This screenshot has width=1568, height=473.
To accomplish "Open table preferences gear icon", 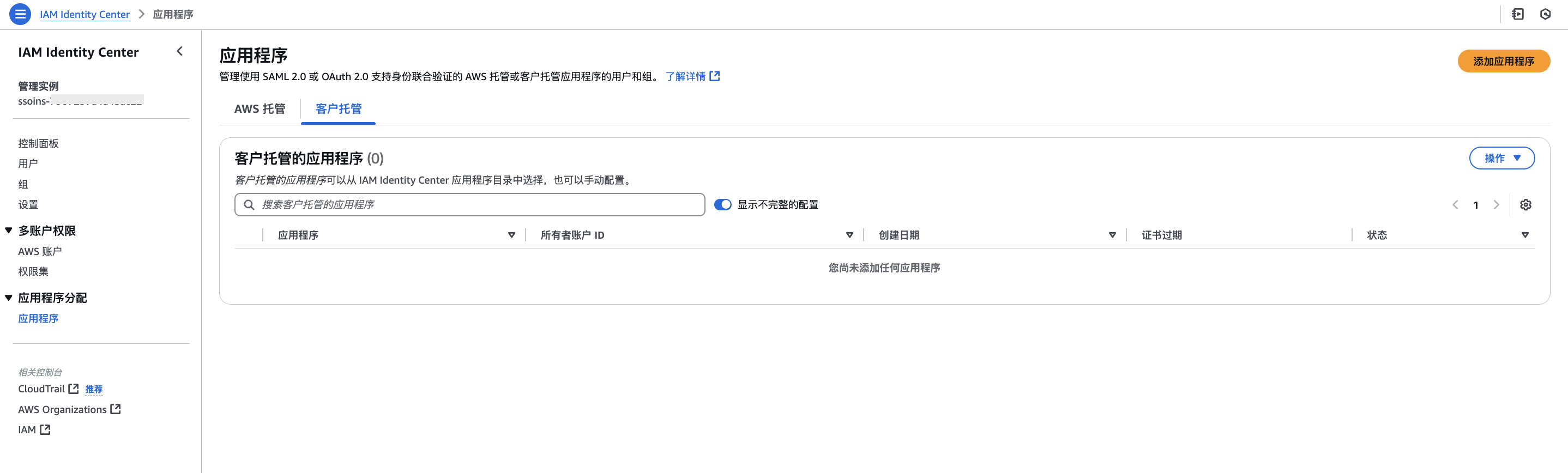I will pyautogui.click(x=1525, y=204).
